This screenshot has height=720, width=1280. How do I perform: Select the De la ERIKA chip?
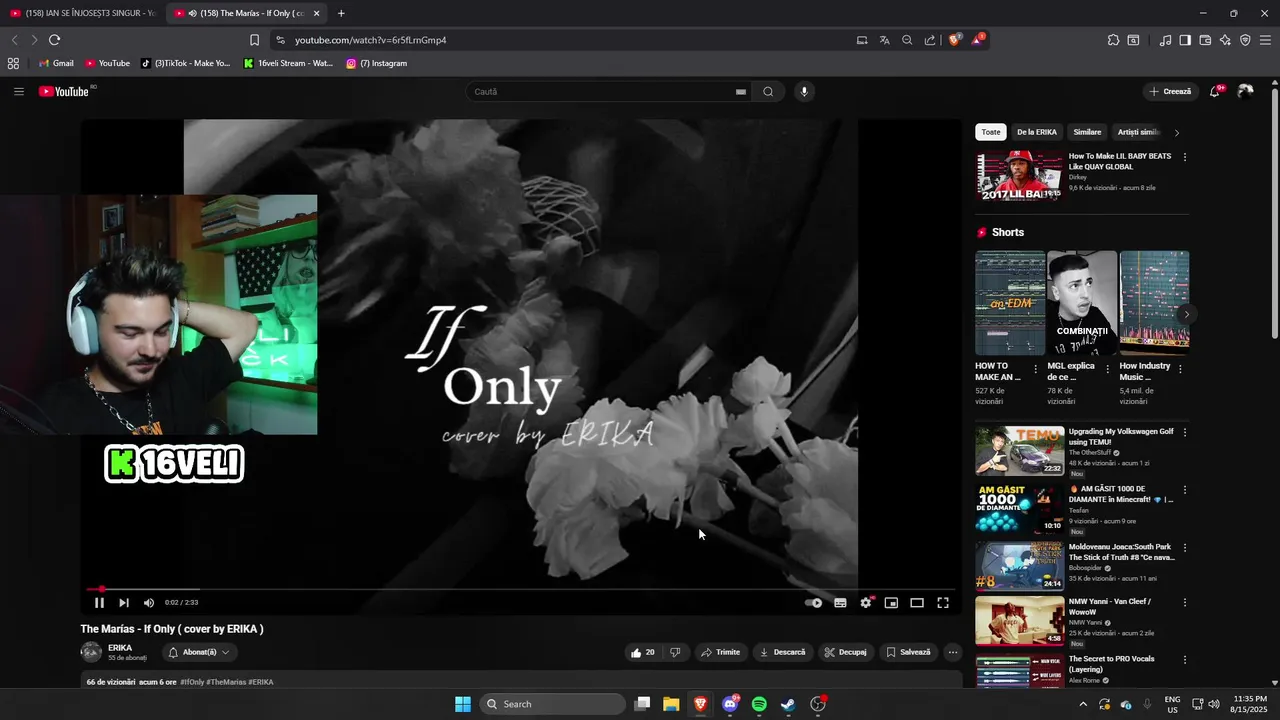(1037, 132)
